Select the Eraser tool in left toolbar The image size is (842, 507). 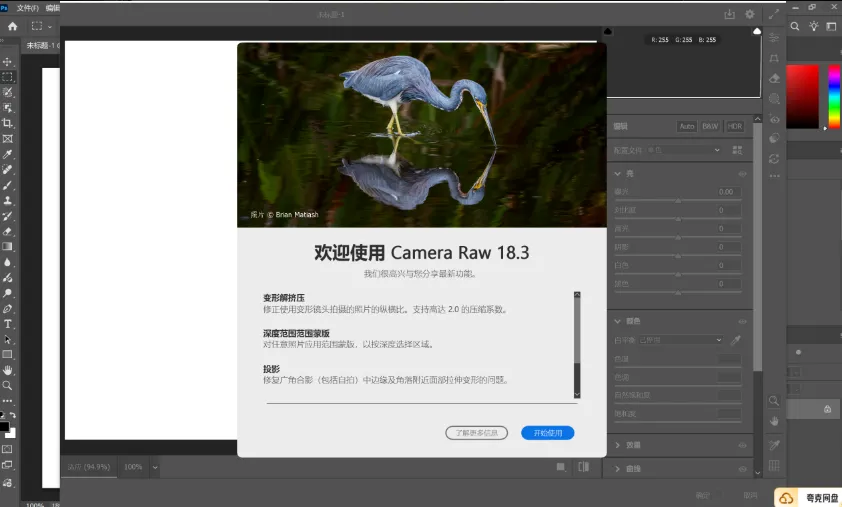[x=8, y=231]
